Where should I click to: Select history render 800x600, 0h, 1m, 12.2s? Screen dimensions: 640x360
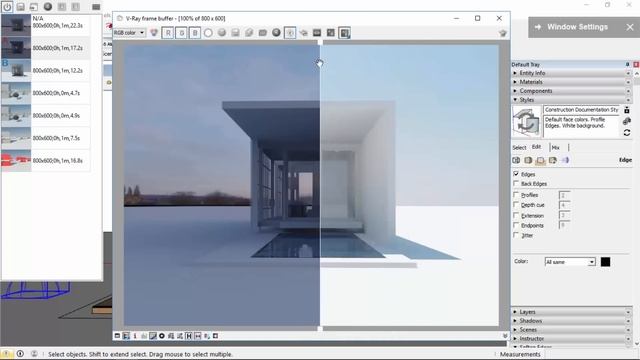point(46,70)
